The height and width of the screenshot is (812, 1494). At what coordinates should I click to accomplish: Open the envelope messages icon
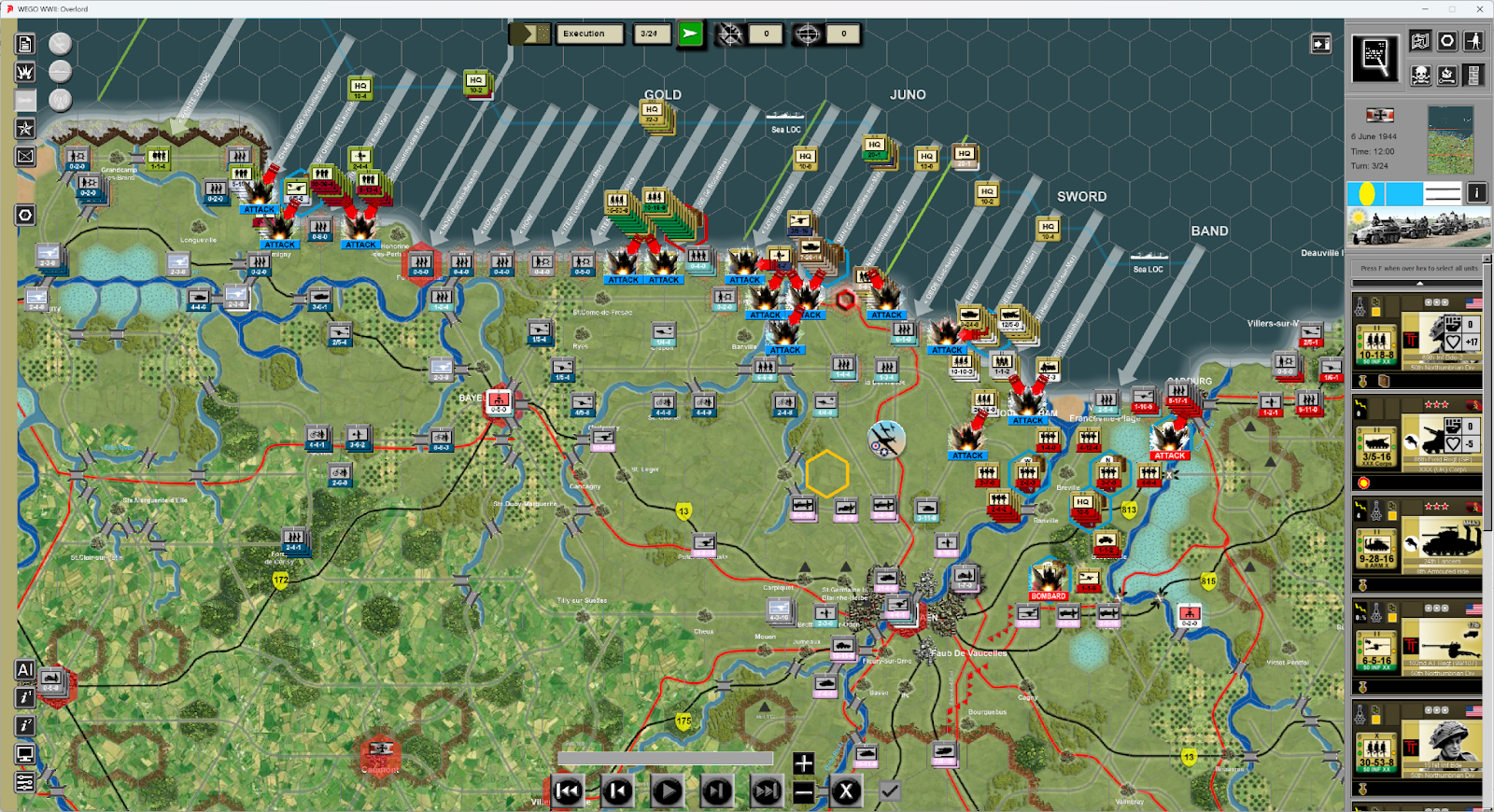[x=25, y=156]
